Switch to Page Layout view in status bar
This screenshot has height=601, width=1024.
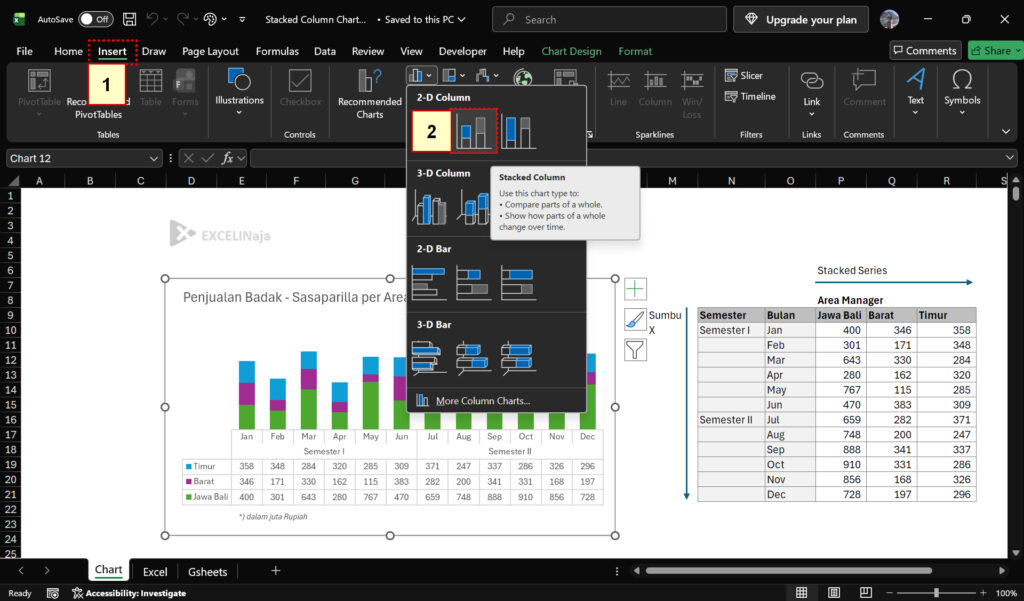833,593
